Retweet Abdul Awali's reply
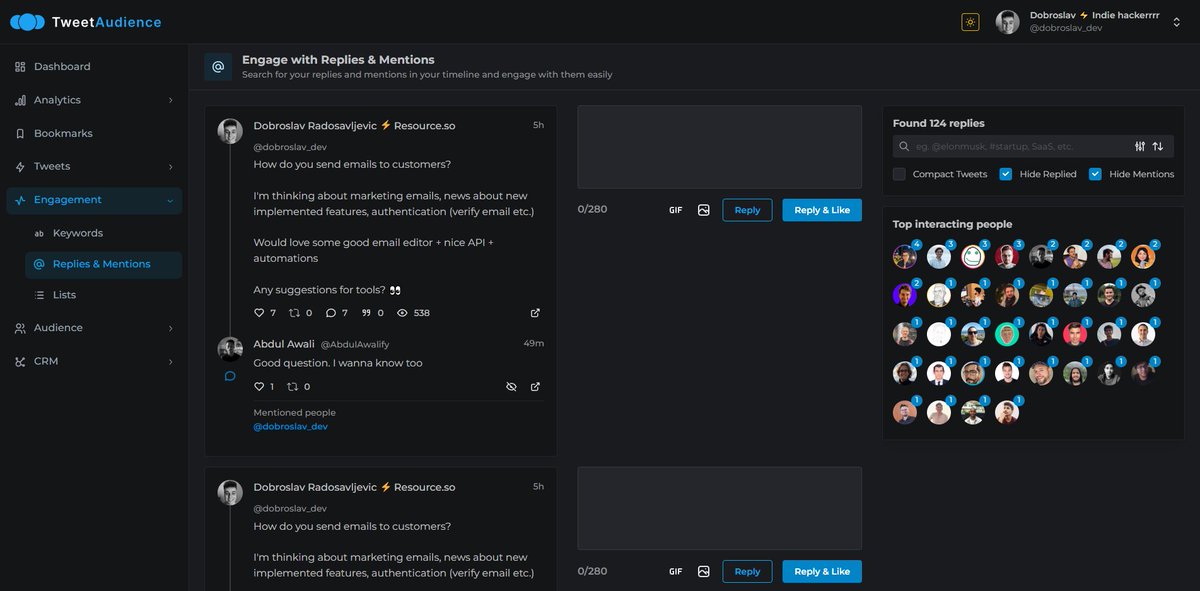1200x591 pixels. click(293, 386)
